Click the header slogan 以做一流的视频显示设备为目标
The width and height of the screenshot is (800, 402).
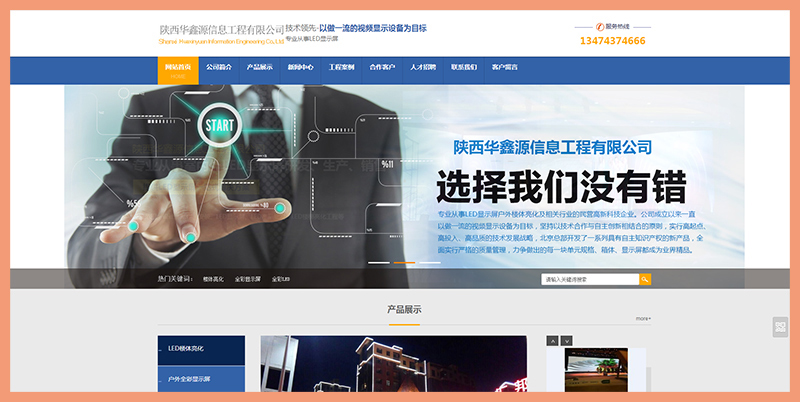click(373, 28)
